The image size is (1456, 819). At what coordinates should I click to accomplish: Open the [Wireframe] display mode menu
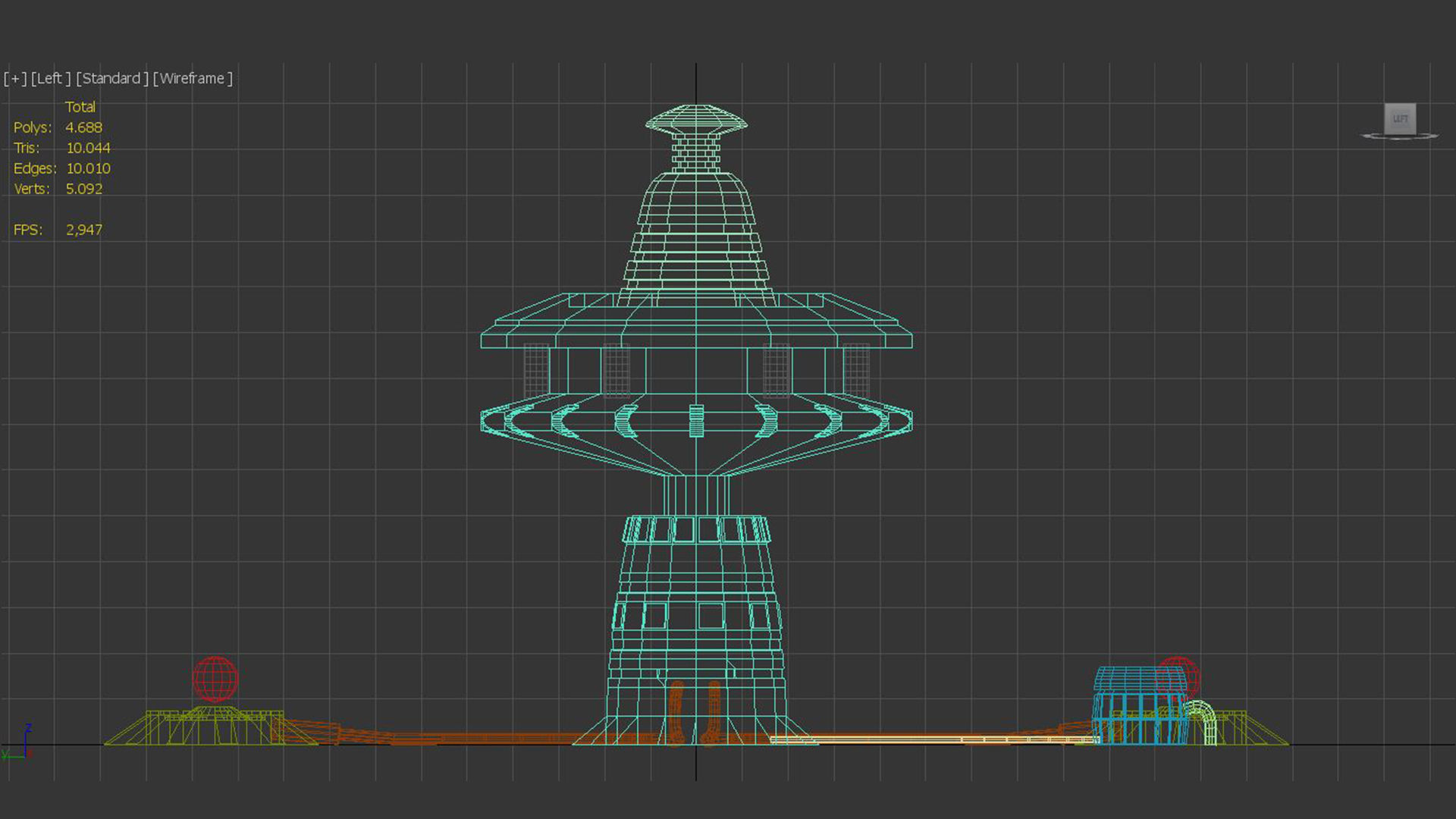(193, 78)
